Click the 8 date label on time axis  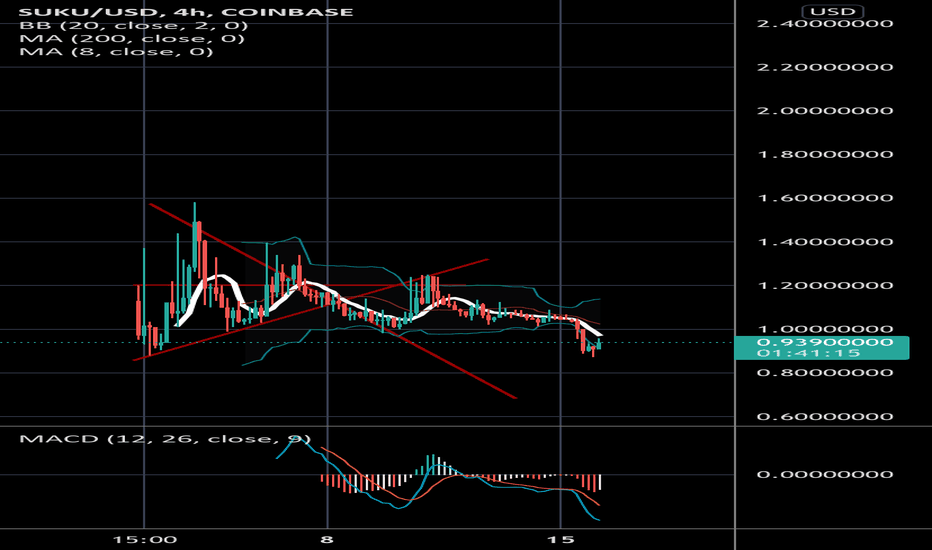click(x=327, y=540)
